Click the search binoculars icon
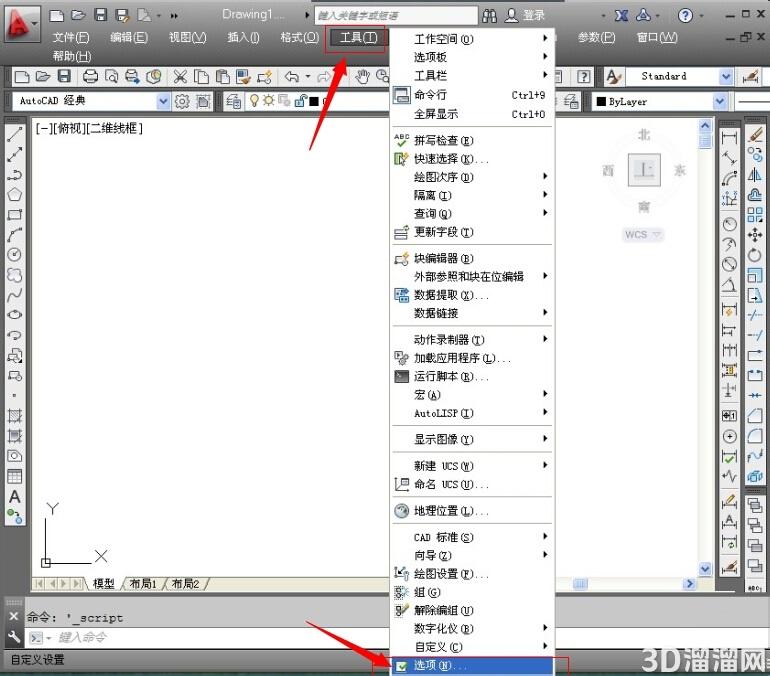The height and width of the screenshot is (676, 770). [489, 16]
